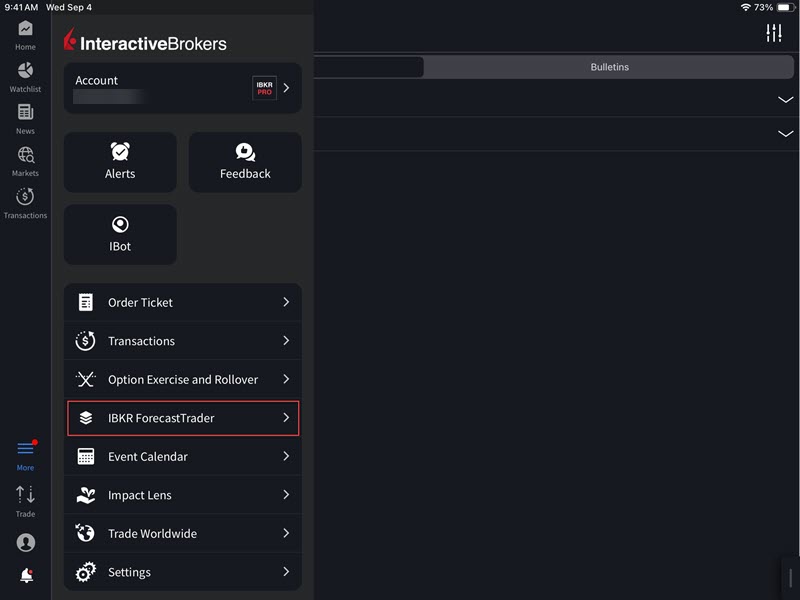Tap the blurred account number field
800x600 pixels.
point(108,96)
